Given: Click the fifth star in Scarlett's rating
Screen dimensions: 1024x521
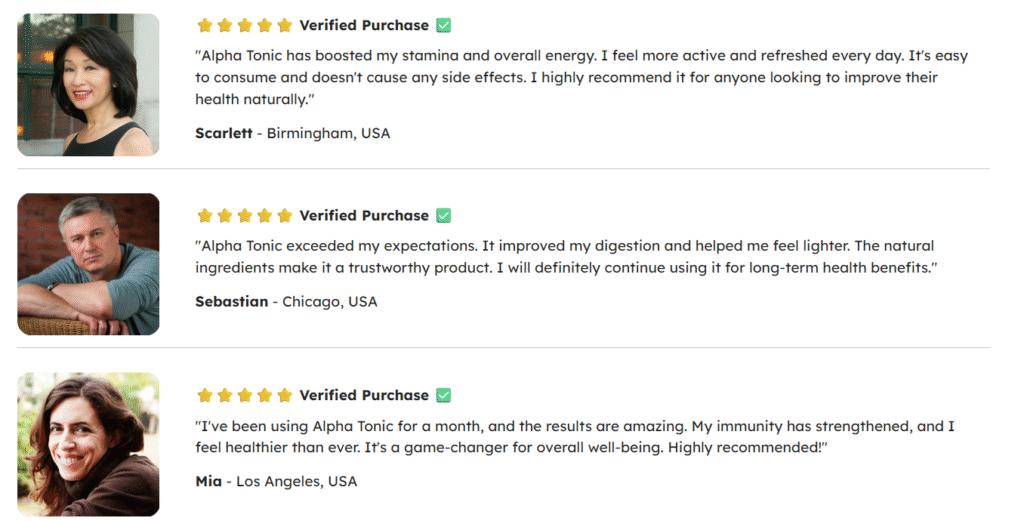Looking at the screenshot, I should 285,25.
